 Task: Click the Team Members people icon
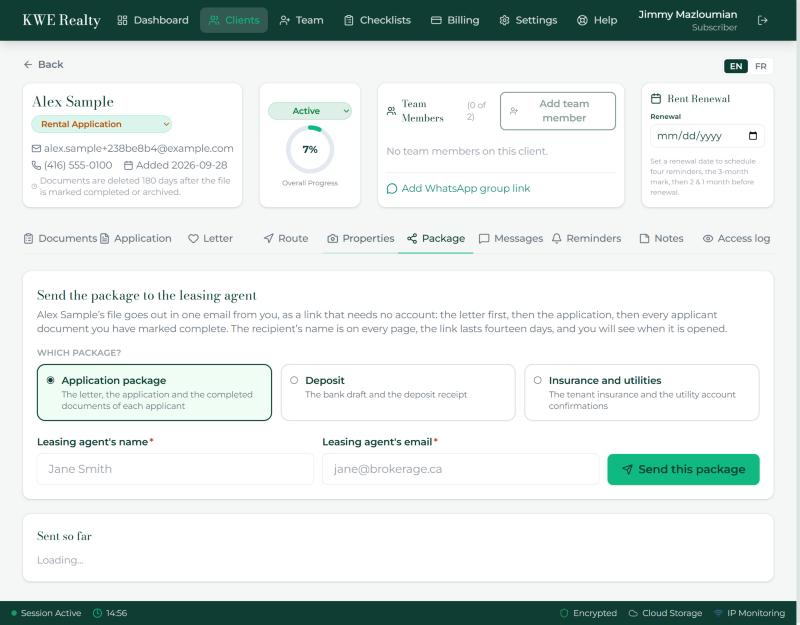click(391, 111)
